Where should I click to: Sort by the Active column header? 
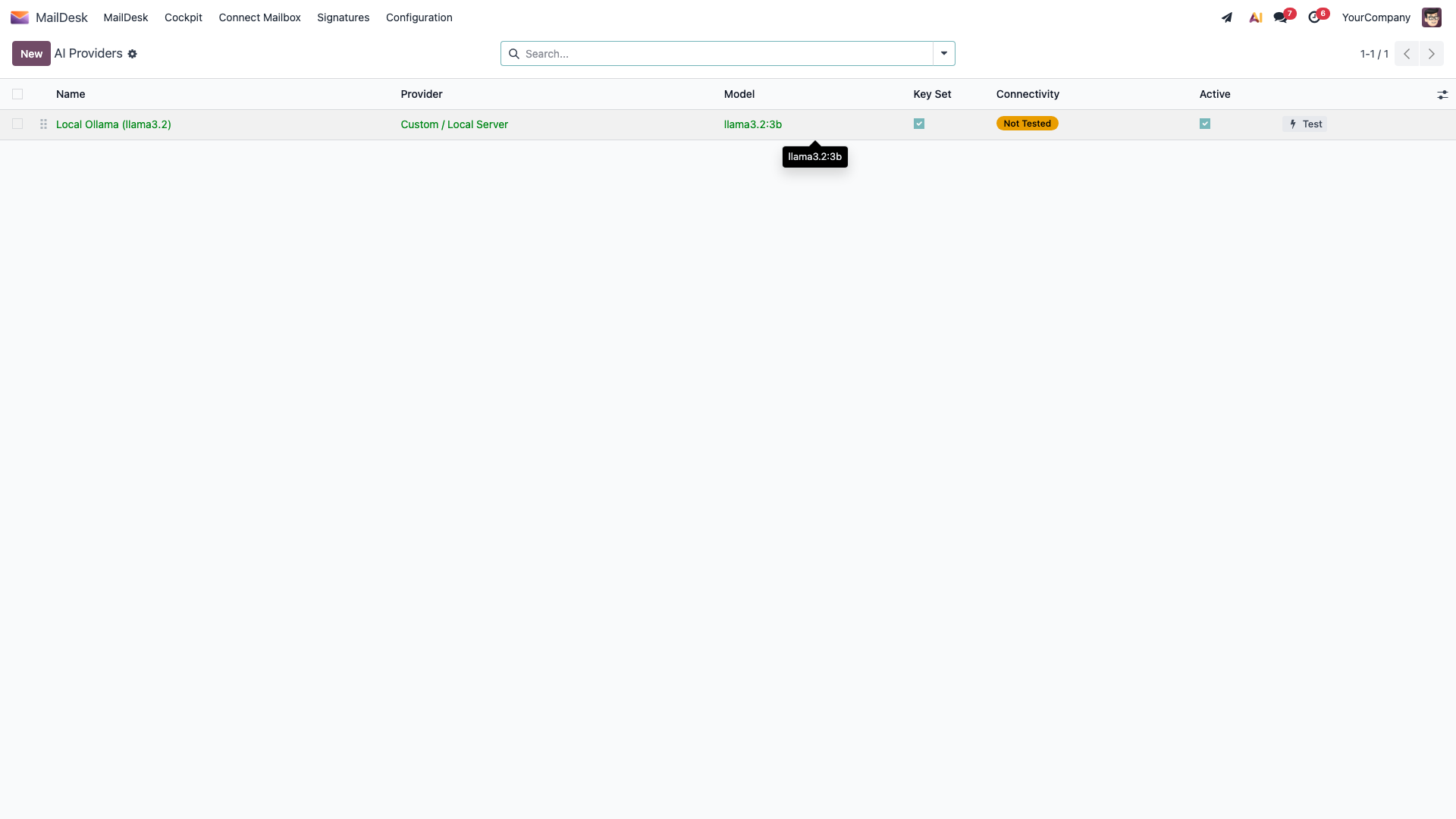coord(1215,94)
